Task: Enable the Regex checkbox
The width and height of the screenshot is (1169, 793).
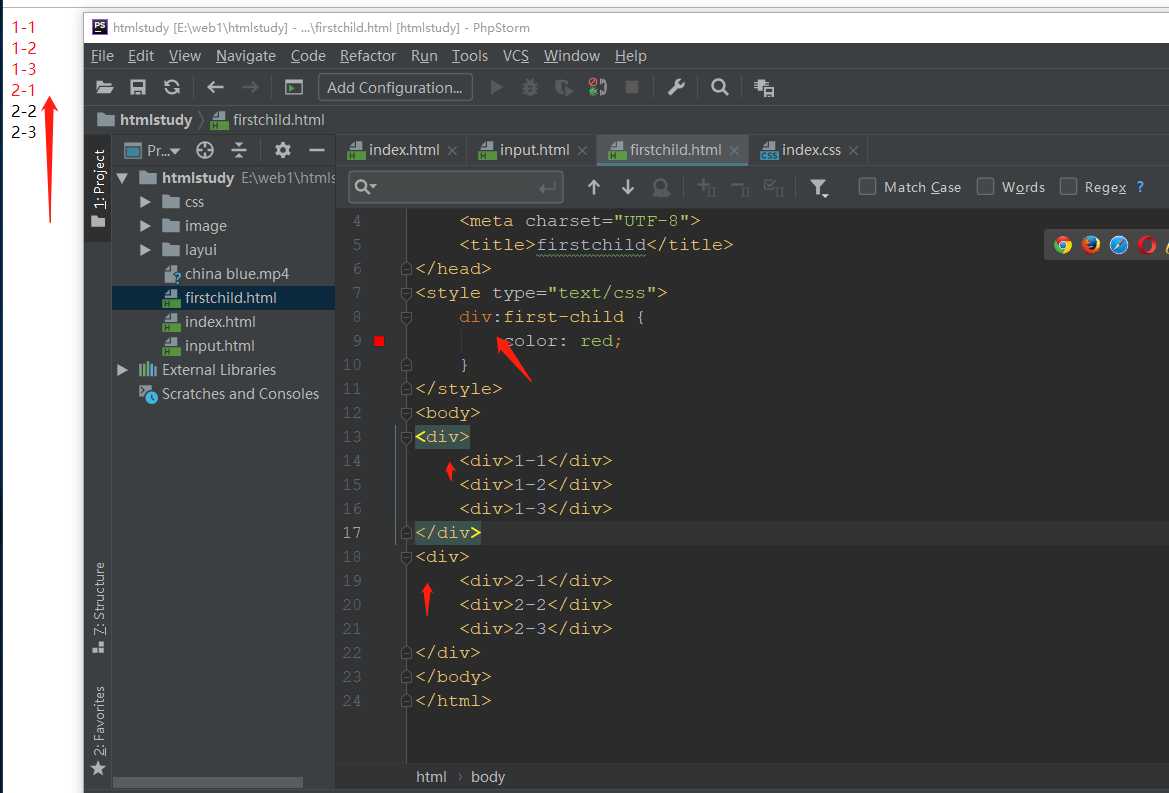Action: pyautogui.click(x=1068, y=186)
